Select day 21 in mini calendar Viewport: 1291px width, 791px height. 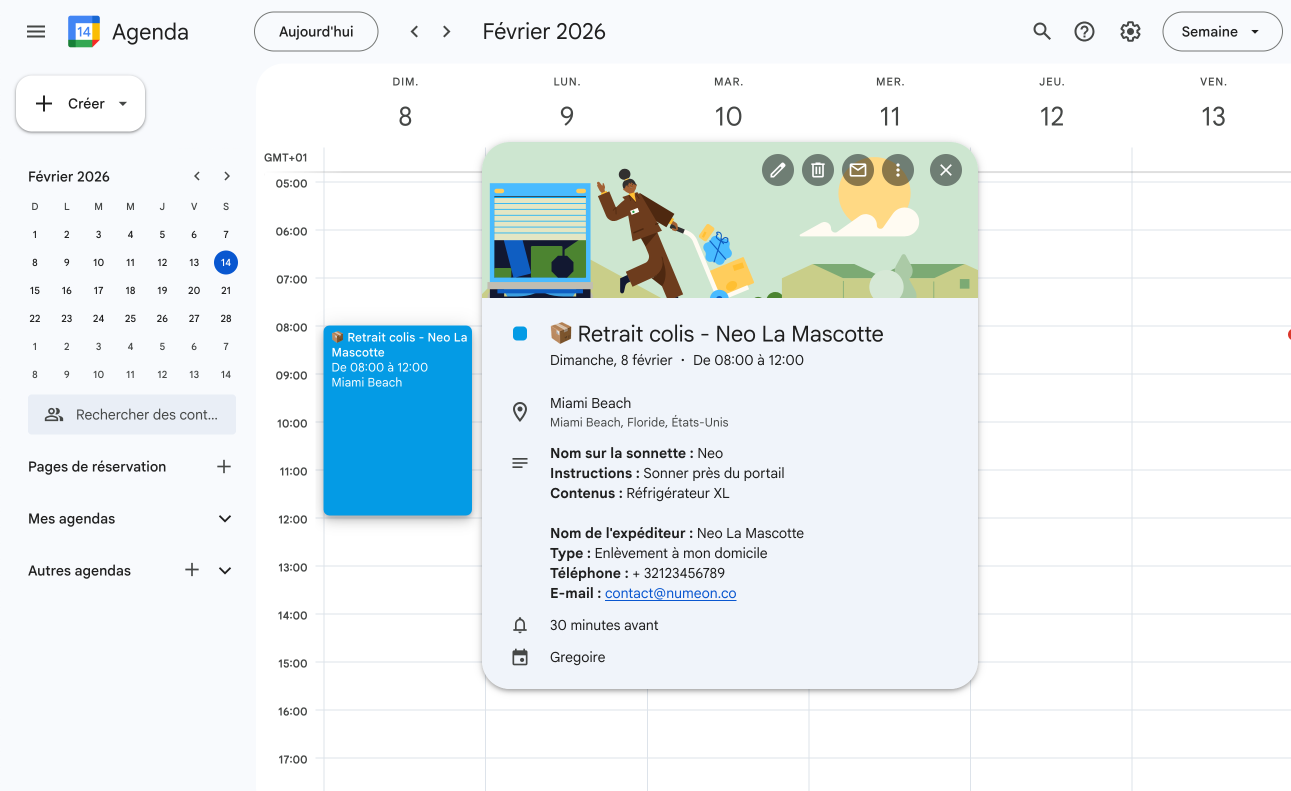tap(226, 291)
